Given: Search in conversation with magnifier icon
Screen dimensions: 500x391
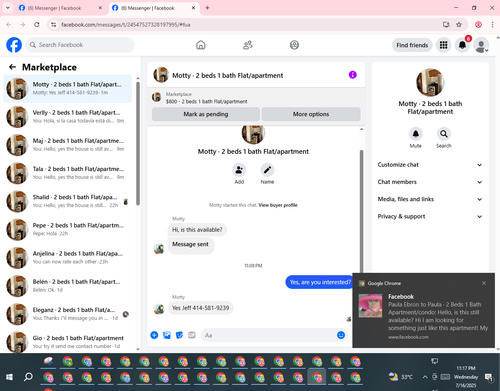Looking at the screenshot, I should [444, 134].
